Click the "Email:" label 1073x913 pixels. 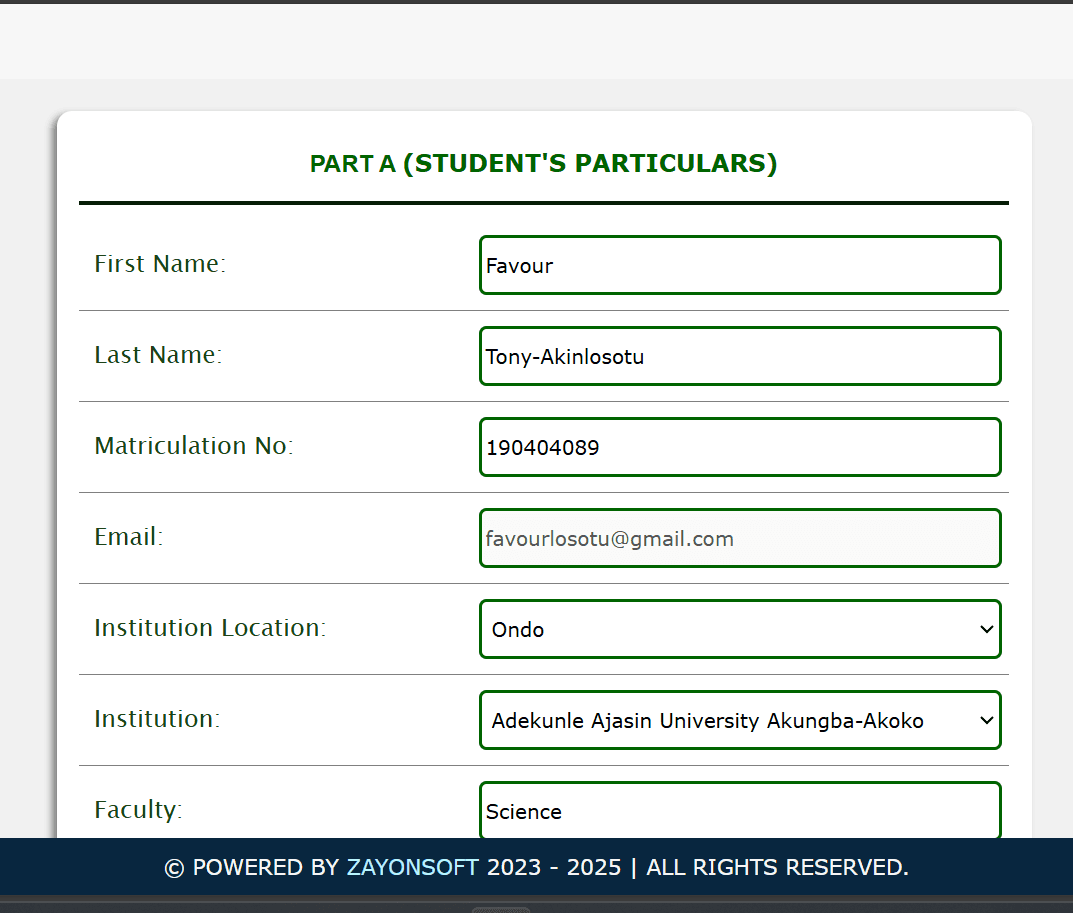(x=128, y=537)
